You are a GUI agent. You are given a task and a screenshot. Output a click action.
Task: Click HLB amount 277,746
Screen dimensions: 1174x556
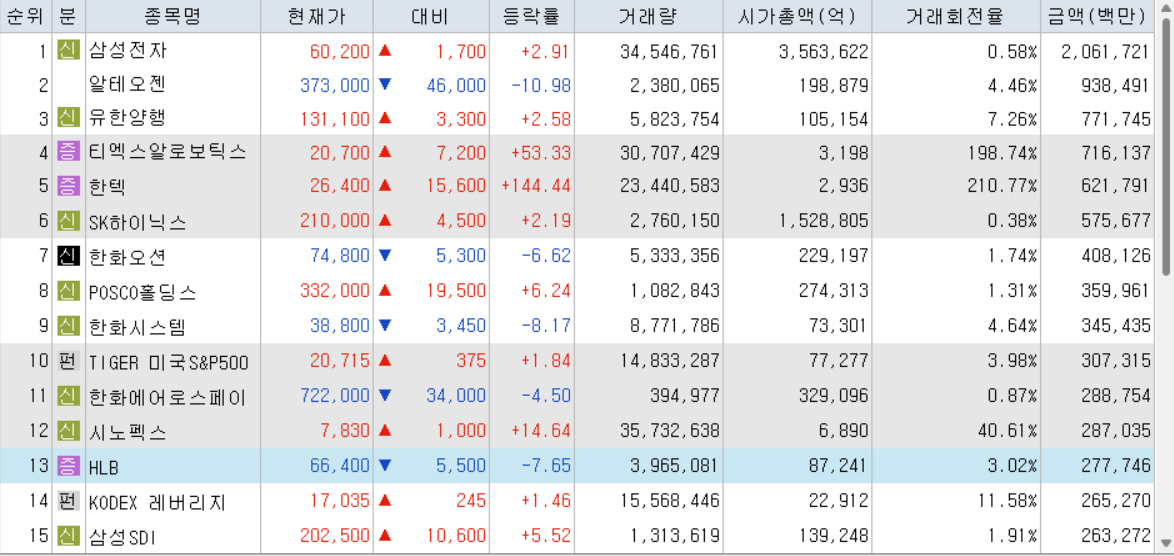tap(1116, 466)
